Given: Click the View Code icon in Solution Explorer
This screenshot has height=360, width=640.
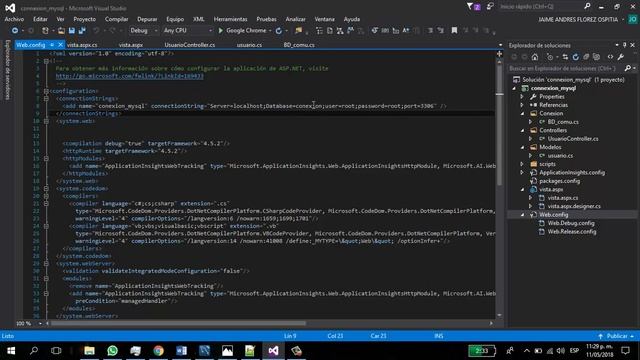Looking at the screenshot, I should pyautogui.click(x=610, y=57).
